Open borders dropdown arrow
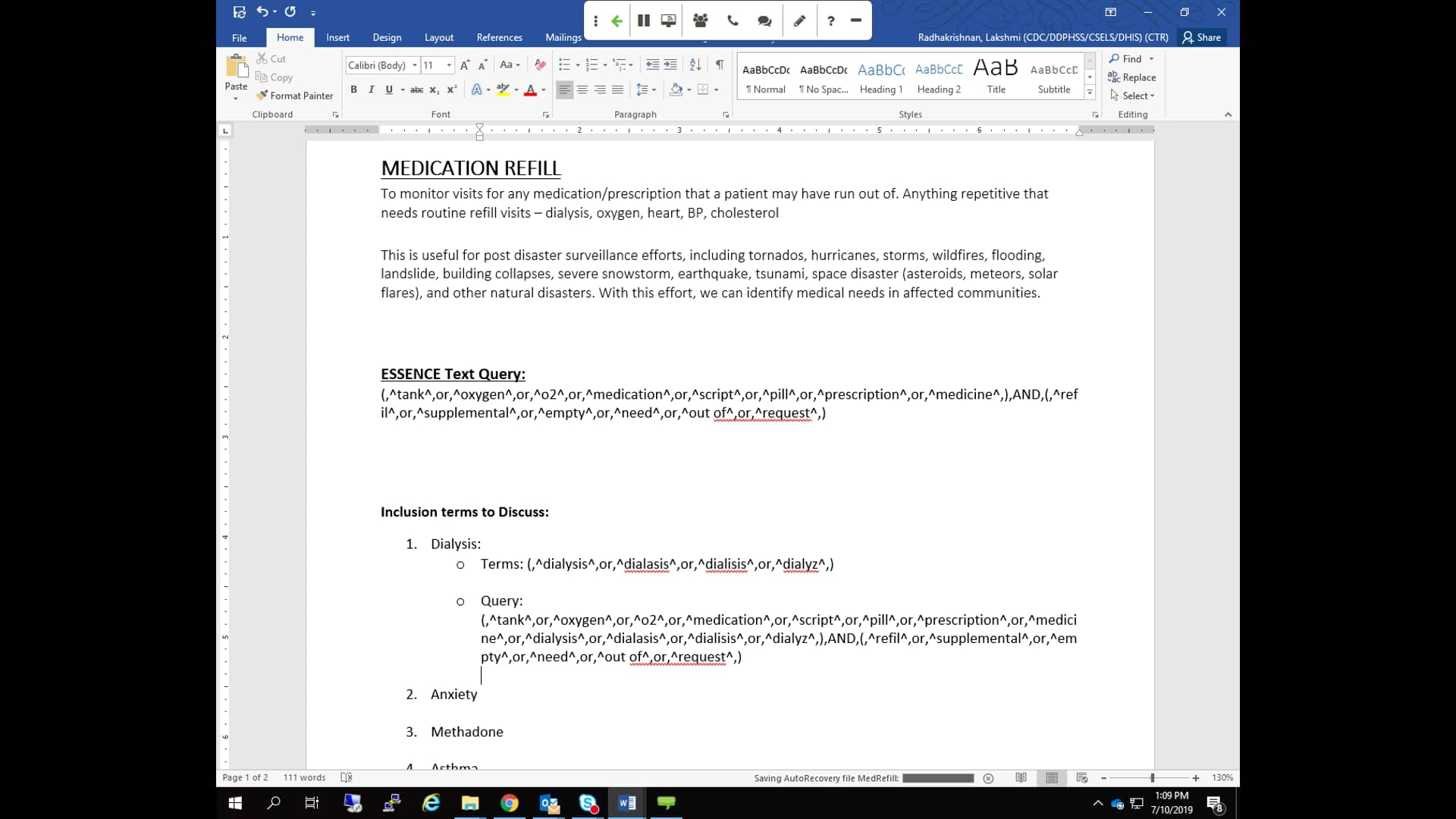This screenshot has height=819, width=1456. click(716, 89)
